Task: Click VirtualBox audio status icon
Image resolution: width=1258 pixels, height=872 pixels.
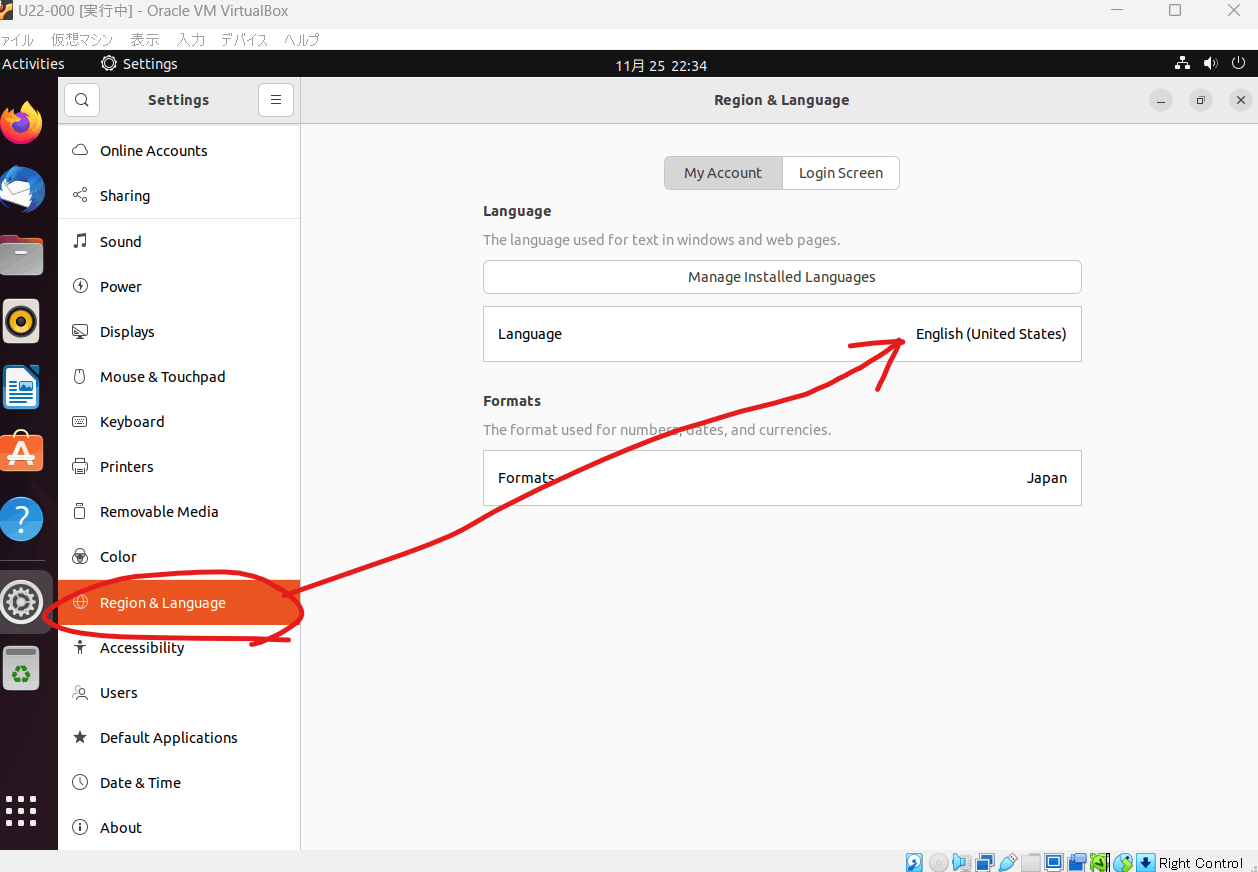Action: point(961,862)
